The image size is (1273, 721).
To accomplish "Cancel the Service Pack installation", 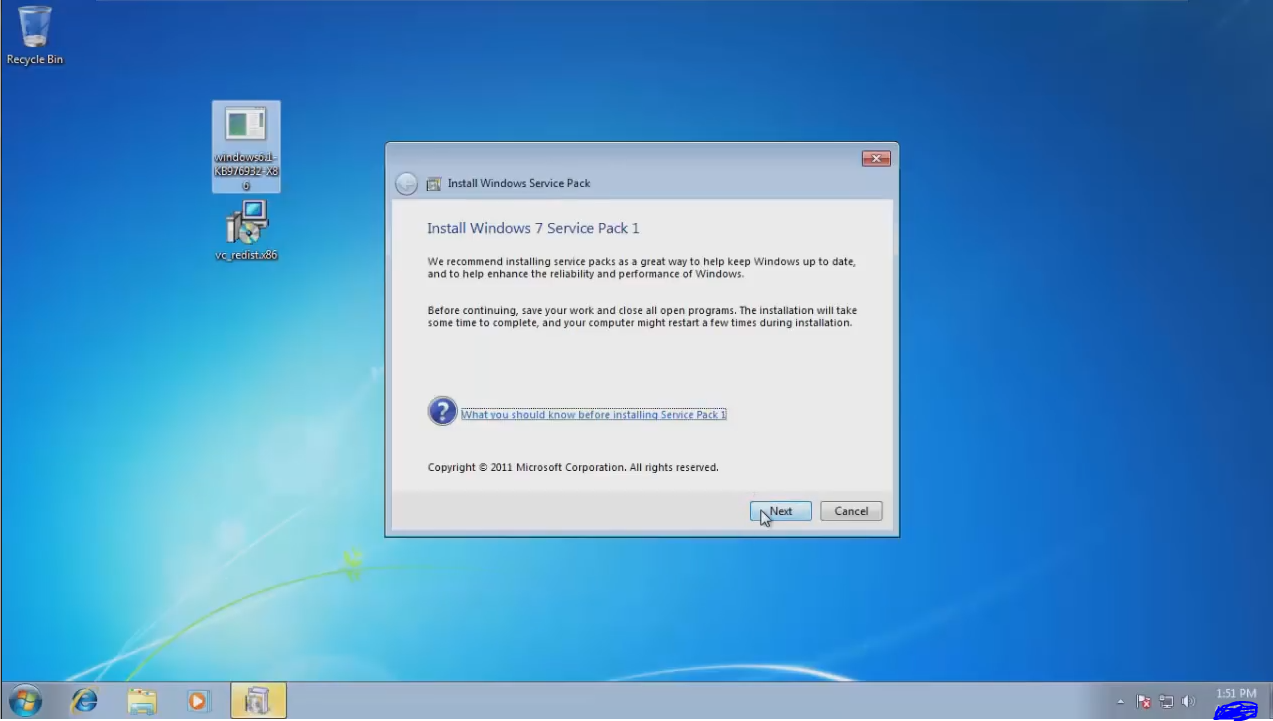I will tap(851, 511).
